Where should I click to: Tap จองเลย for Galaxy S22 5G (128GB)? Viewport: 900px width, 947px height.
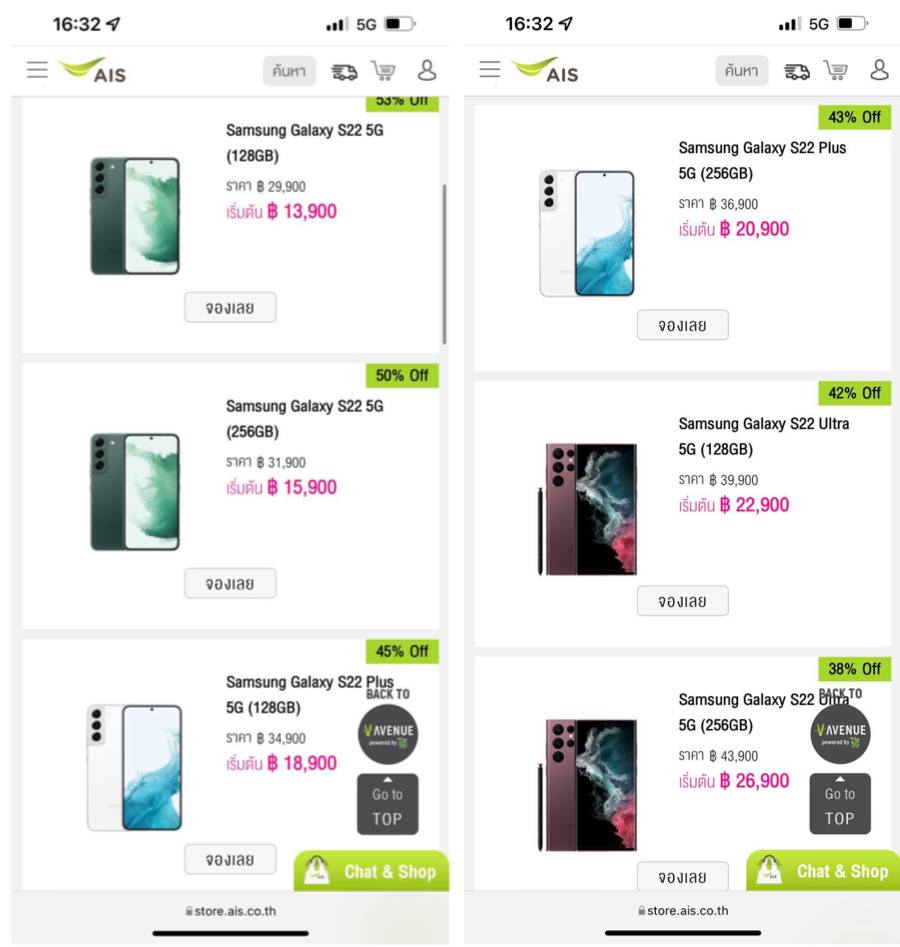[x=230, y=308]
